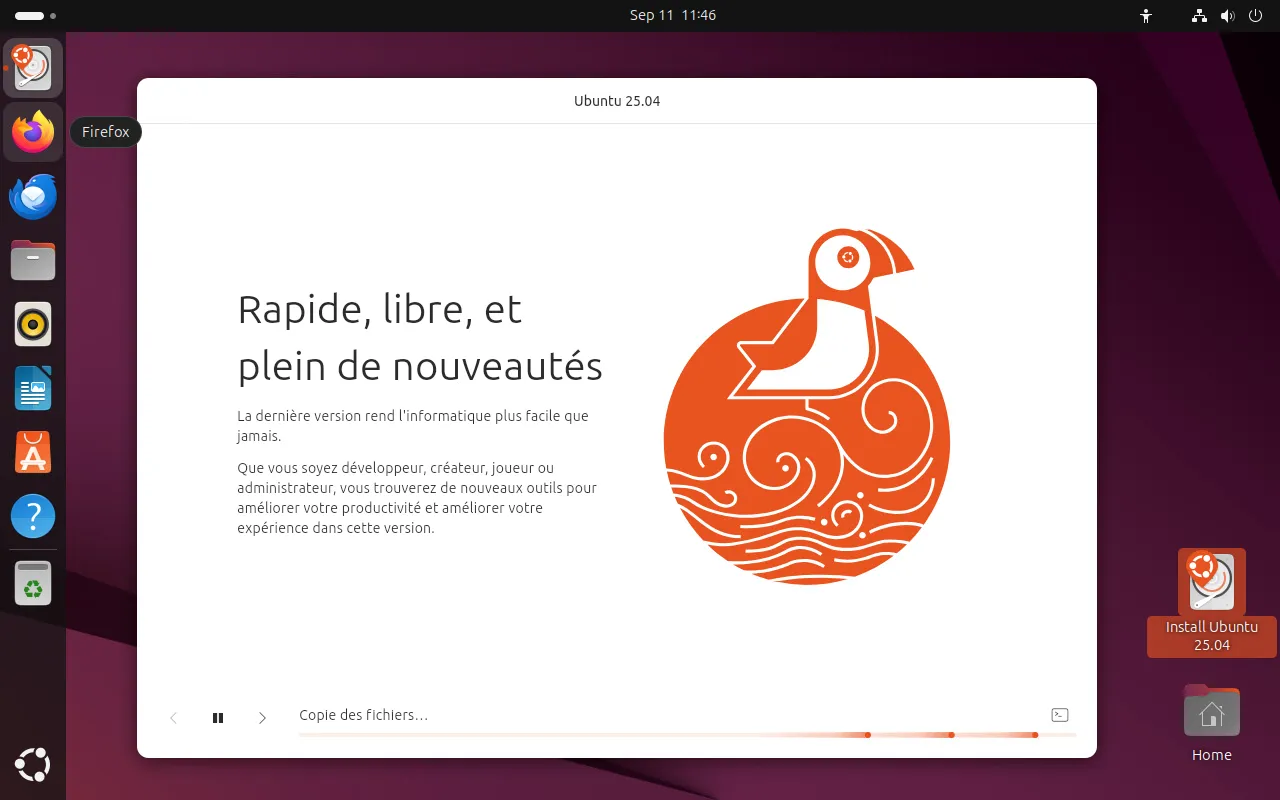Pause the installer slideshow
The width and height of the screenshot is (1280, 800).
218,718
